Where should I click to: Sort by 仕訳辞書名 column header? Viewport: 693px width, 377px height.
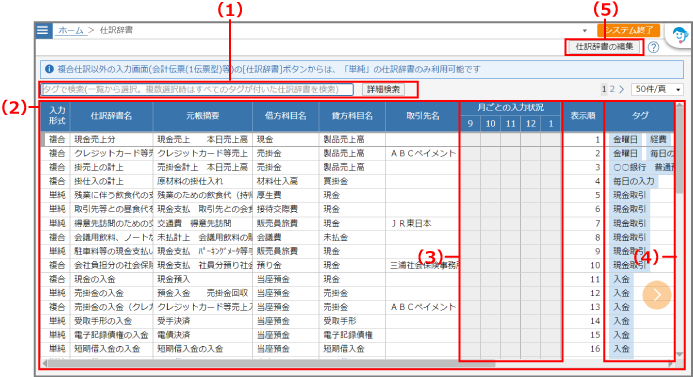[x=111, y=116]
